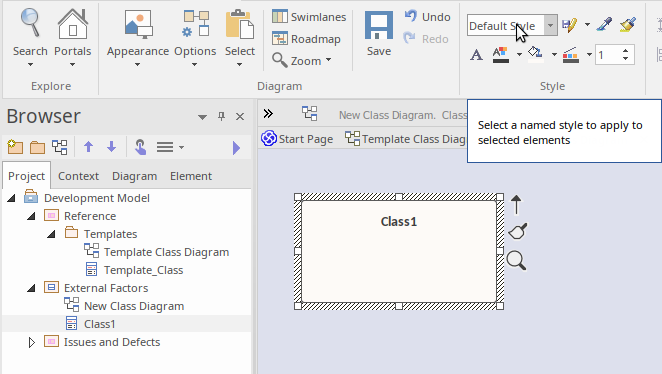Click the apply style paintbrush icon
This screenshot has width=662, height=374.
[628, 24]
